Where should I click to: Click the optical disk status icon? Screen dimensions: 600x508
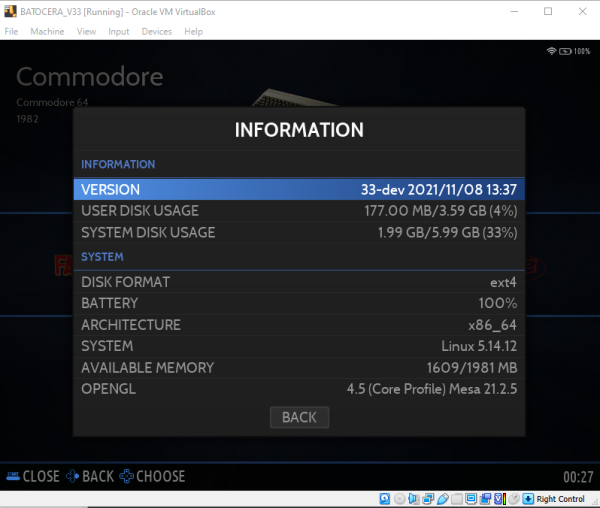pyautogui.click(x=399, y=499)
